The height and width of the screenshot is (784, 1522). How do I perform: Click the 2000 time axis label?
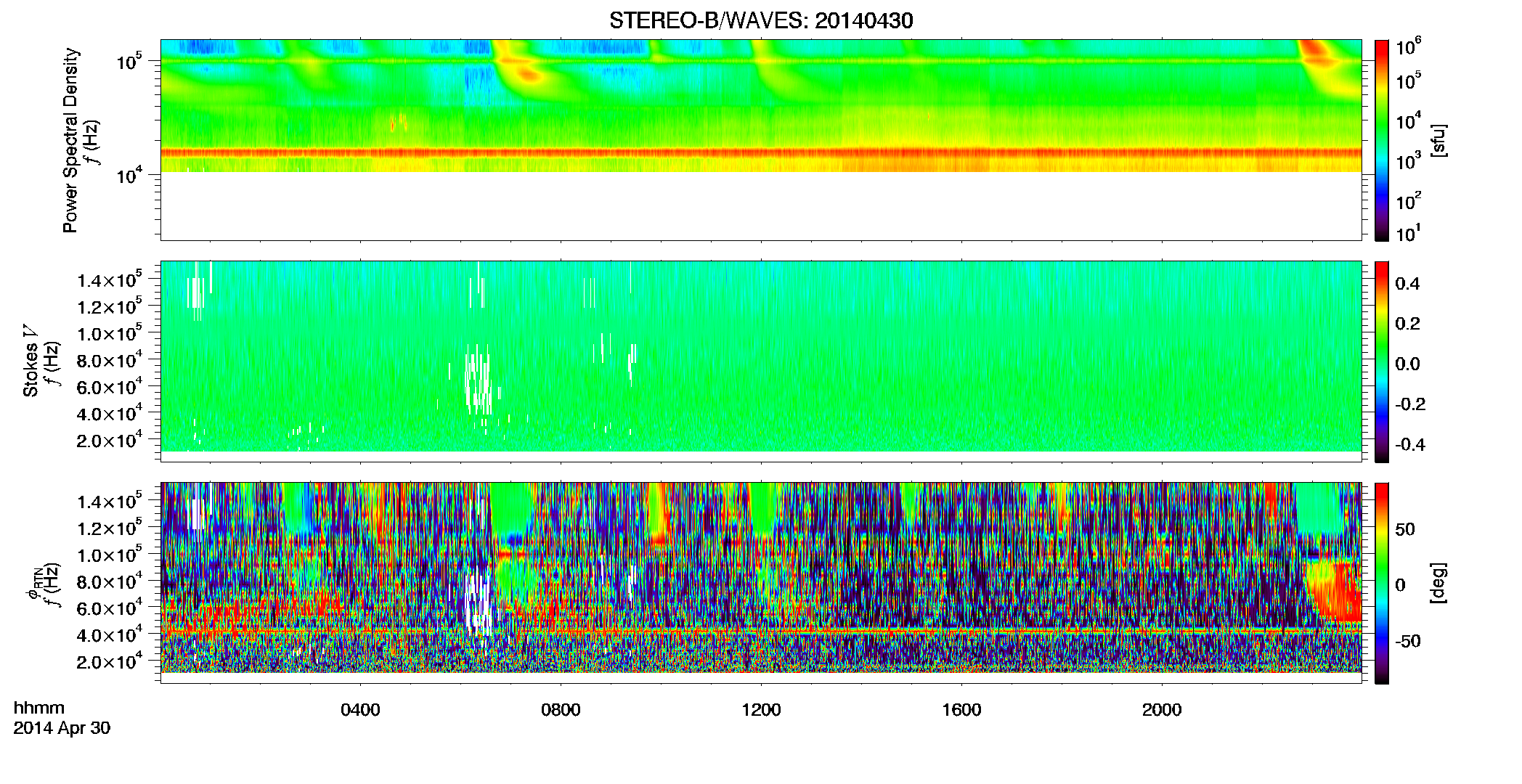point(1163,710)
